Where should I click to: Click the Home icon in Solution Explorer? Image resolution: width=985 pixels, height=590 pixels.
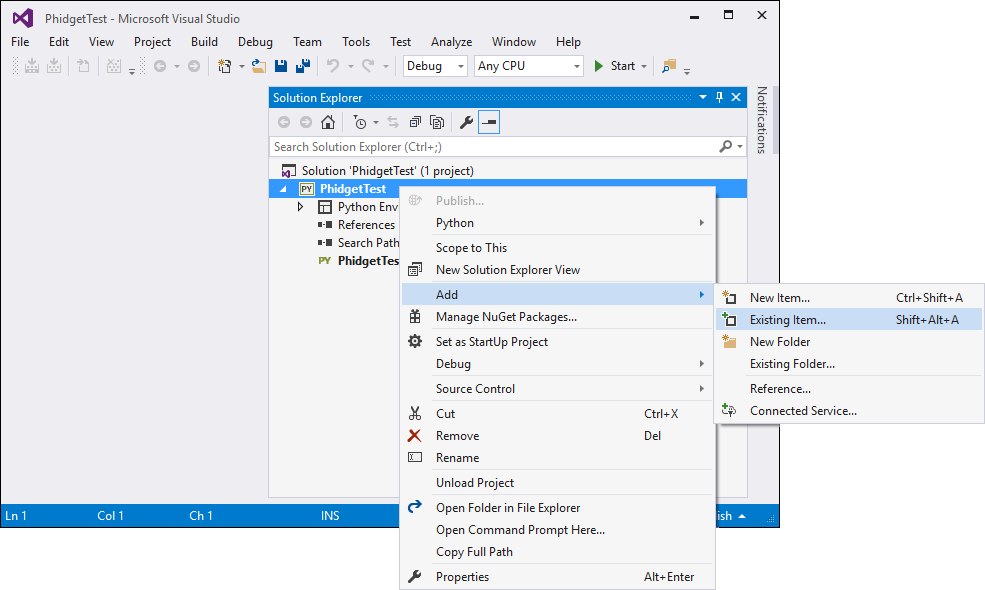point(328,122)
